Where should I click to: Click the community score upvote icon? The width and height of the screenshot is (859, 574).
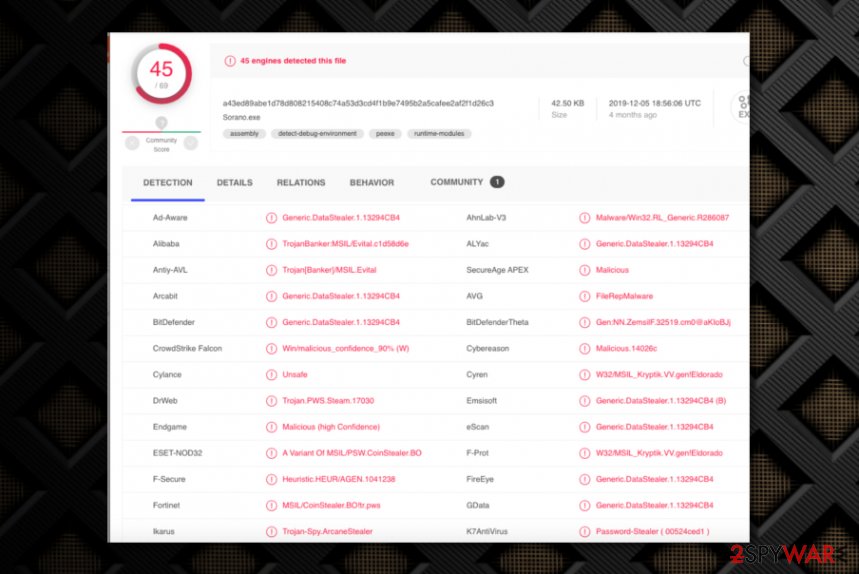click(191, 143)
